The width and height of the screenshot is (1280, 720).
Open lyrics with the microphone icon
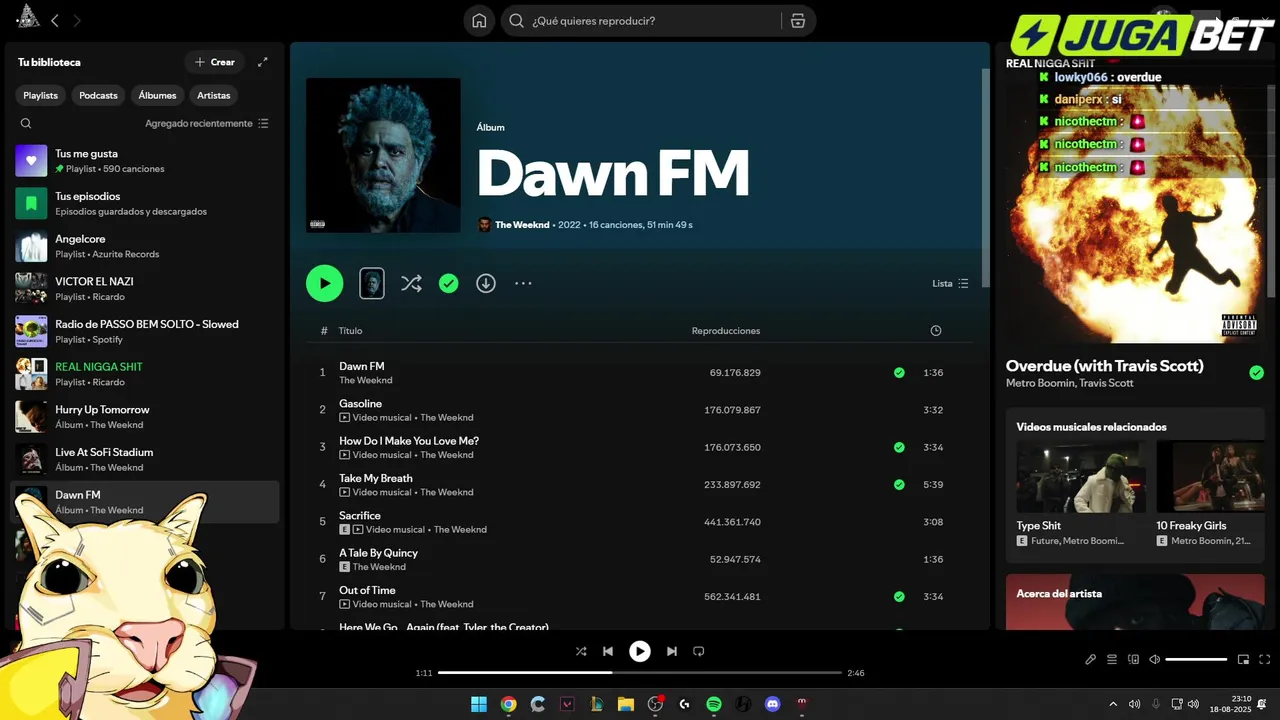pyautogui.click(x=1091, y=660)
